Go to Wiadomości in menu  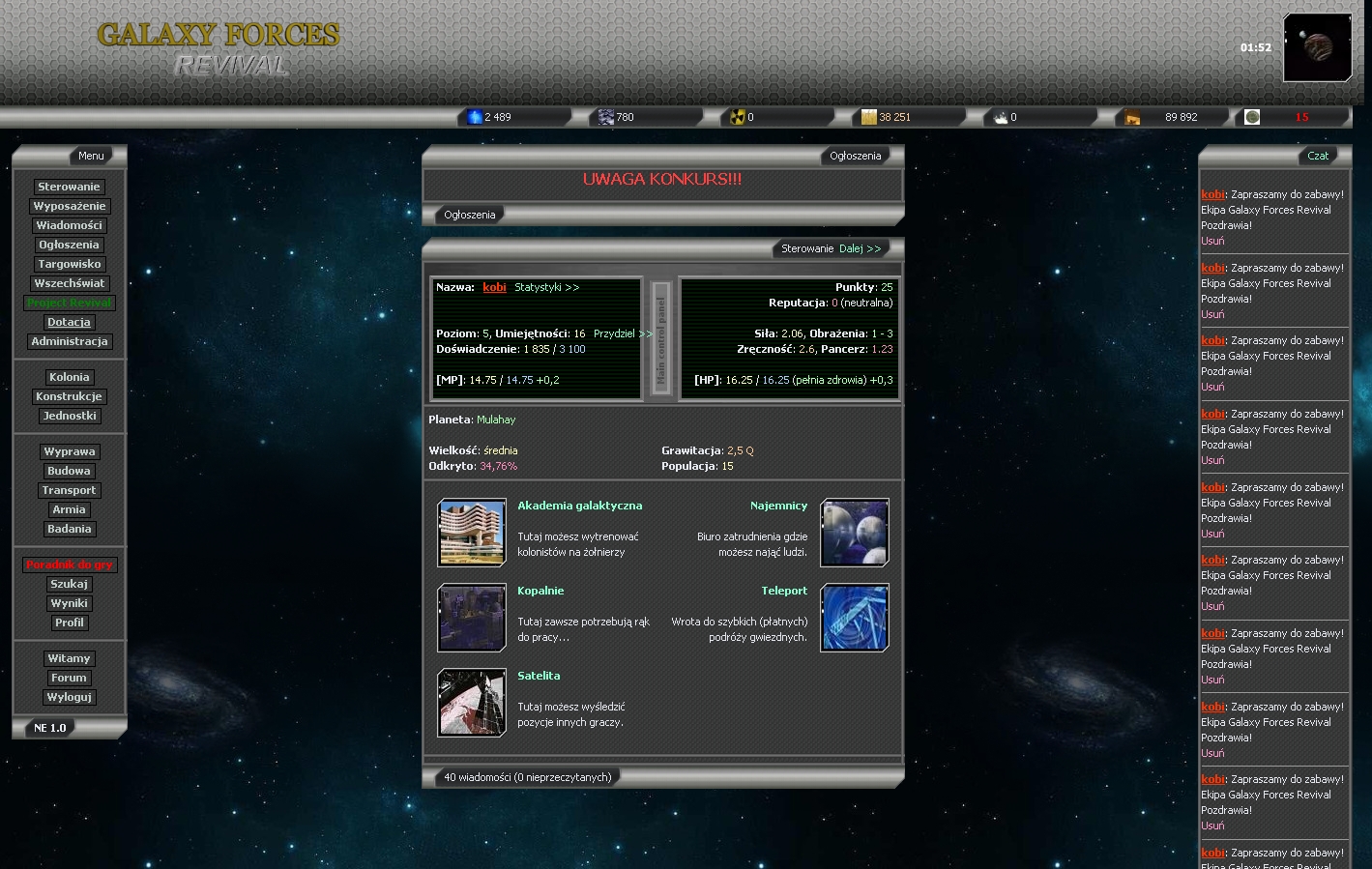(69, 225)
